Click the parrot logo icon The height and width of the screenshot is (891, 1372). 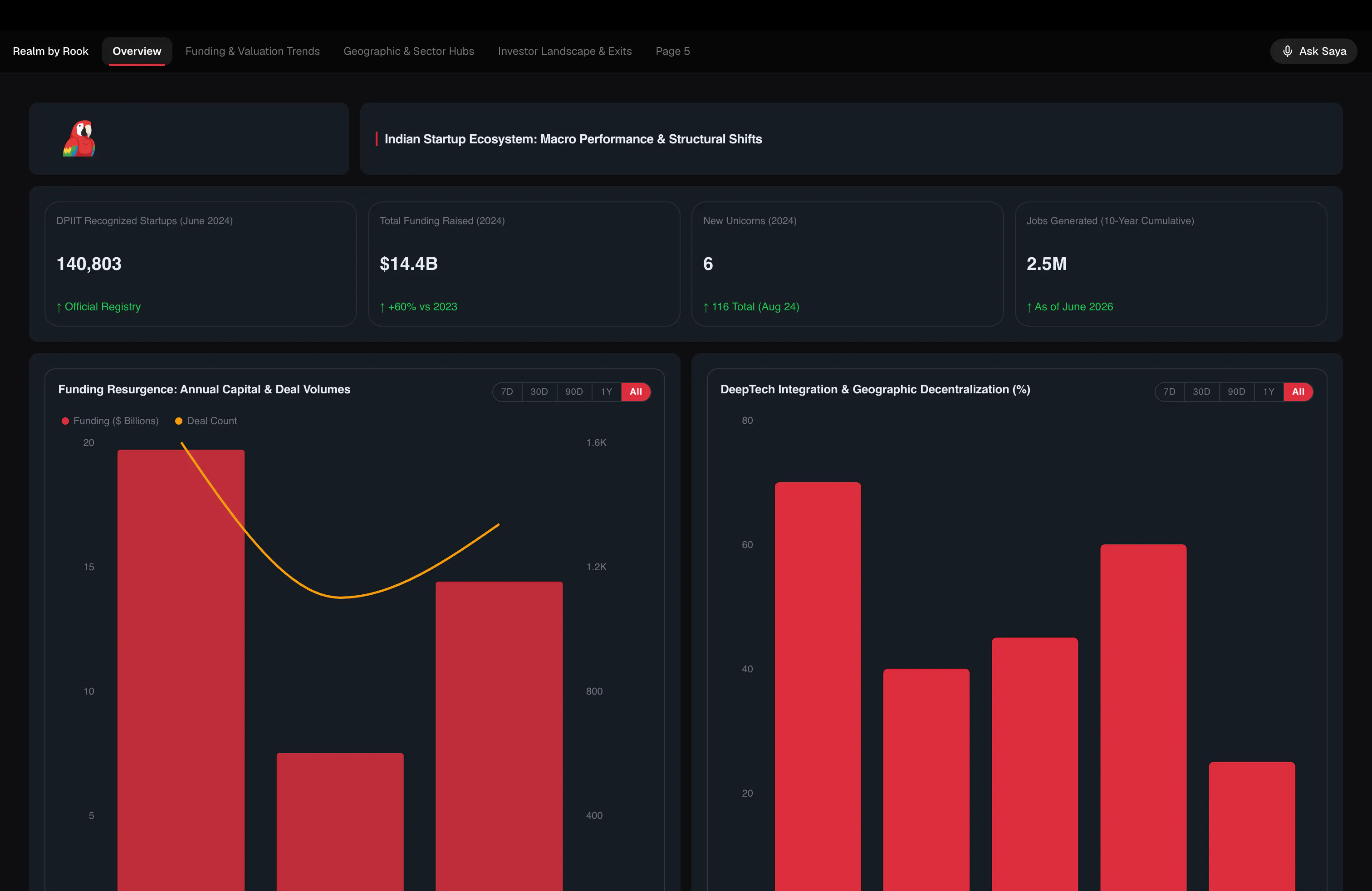79,139
